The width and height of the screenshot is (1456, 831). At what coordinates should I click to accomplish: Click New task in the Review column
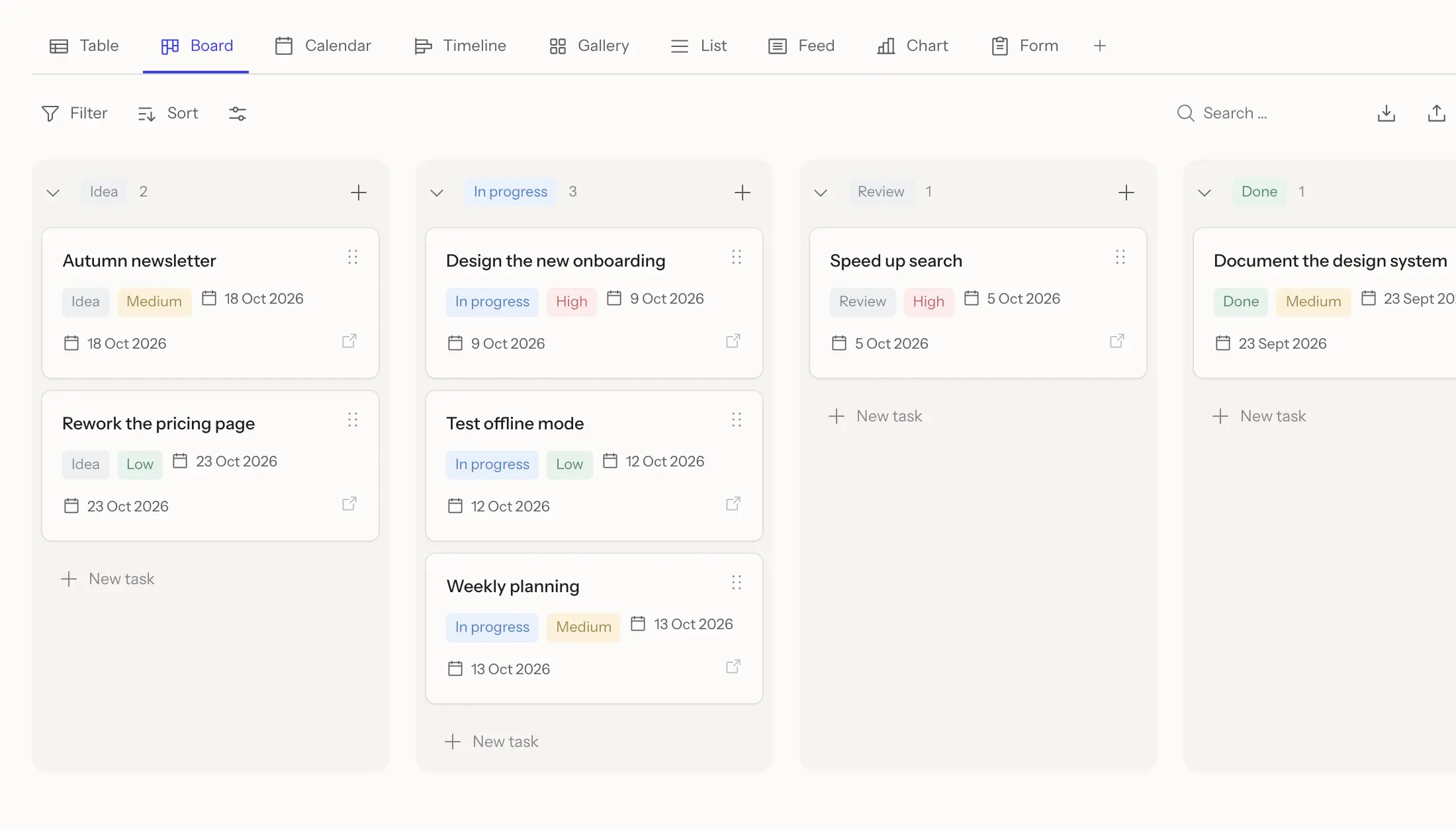[876, 416]
